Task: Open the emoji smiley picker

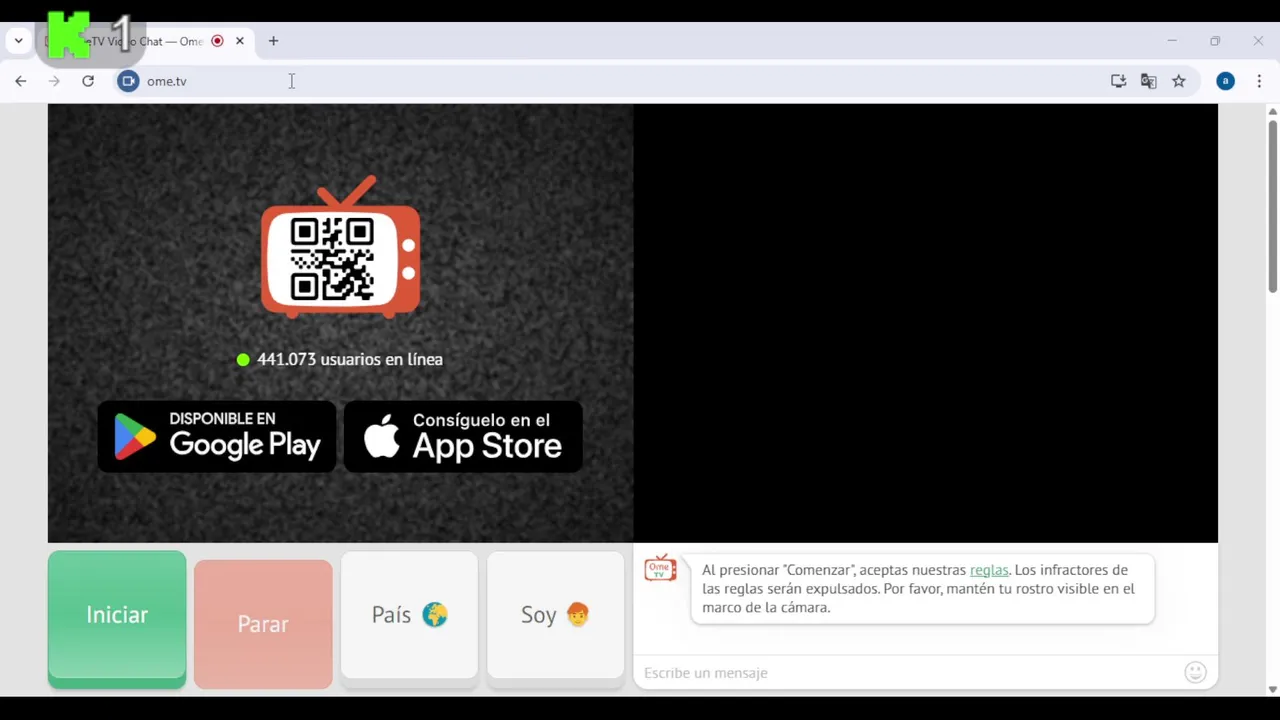Action: coord(1195,673)
